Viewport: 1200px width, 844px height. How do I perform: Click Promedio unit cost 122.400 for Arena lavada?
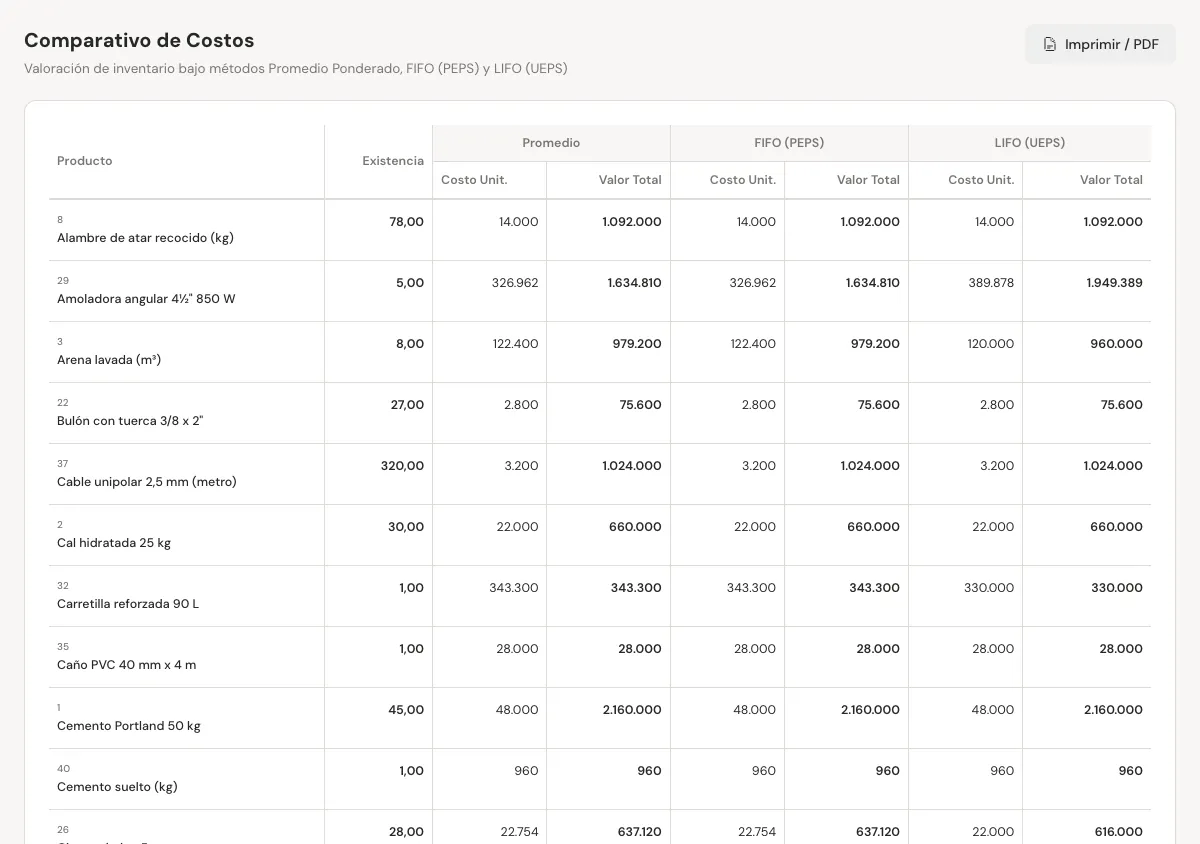click(x=515, y=344)
